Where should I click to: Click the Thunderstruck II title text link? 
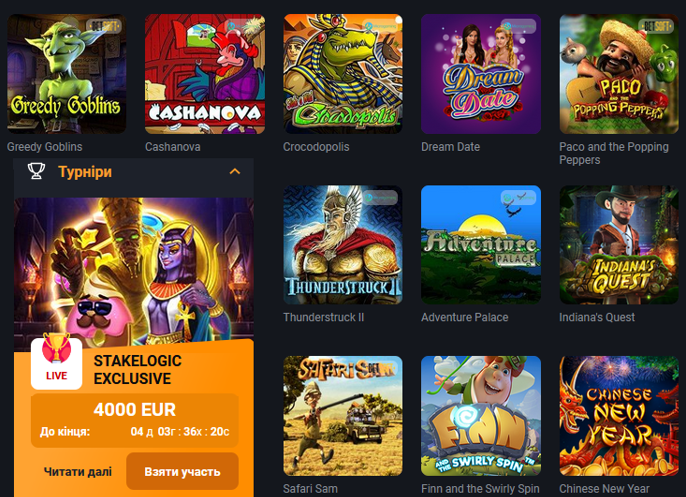(x=323, y=317)
